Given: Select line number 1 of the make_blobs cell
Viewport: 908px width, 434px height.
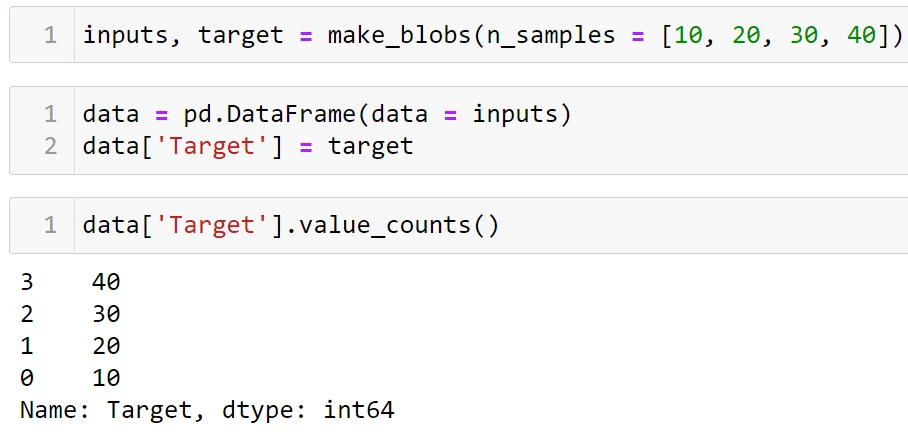Looking at the screenshot, I should [x=50, y=35].
